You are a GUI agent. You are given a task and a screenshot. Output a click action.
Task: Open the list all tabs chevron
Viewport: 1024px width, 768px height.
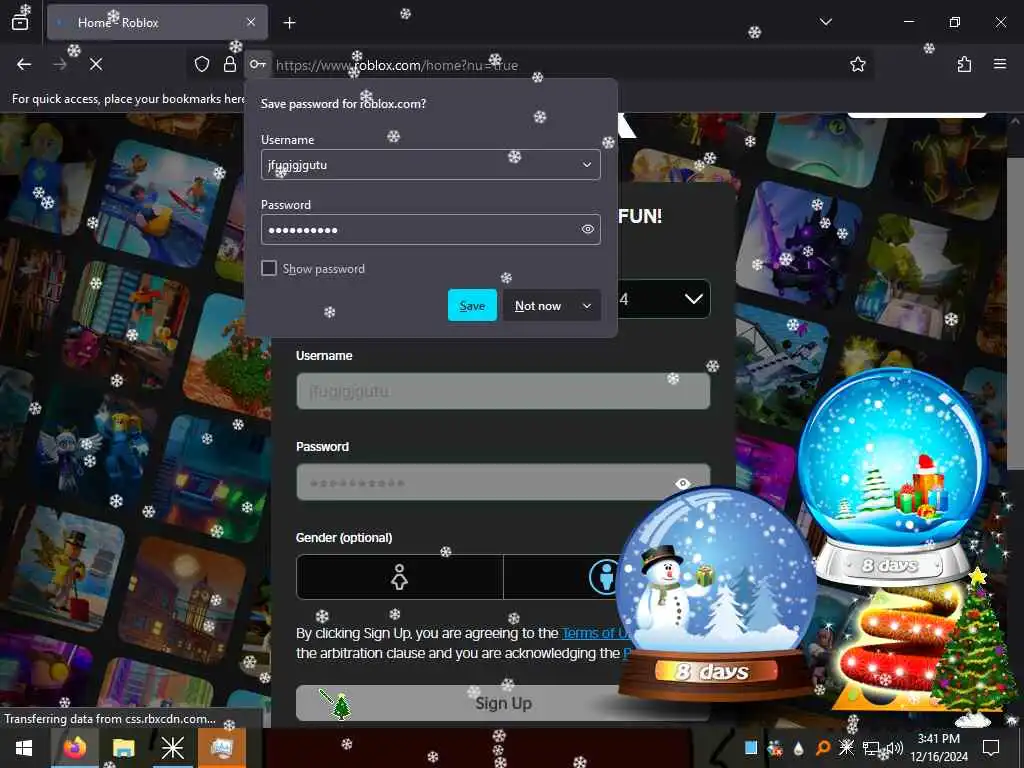coord(825,22)
